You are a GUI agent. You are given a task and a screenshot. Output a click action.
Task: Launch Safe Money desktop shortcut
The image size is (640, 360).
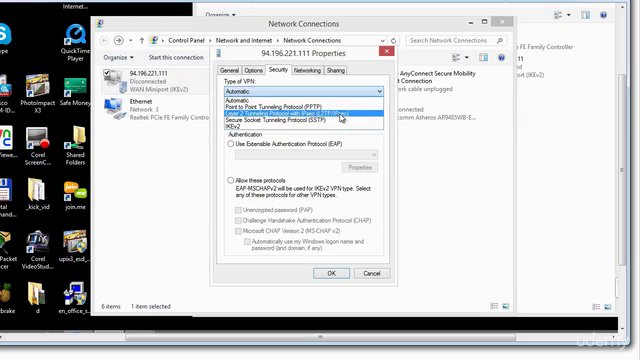[75, 92]
